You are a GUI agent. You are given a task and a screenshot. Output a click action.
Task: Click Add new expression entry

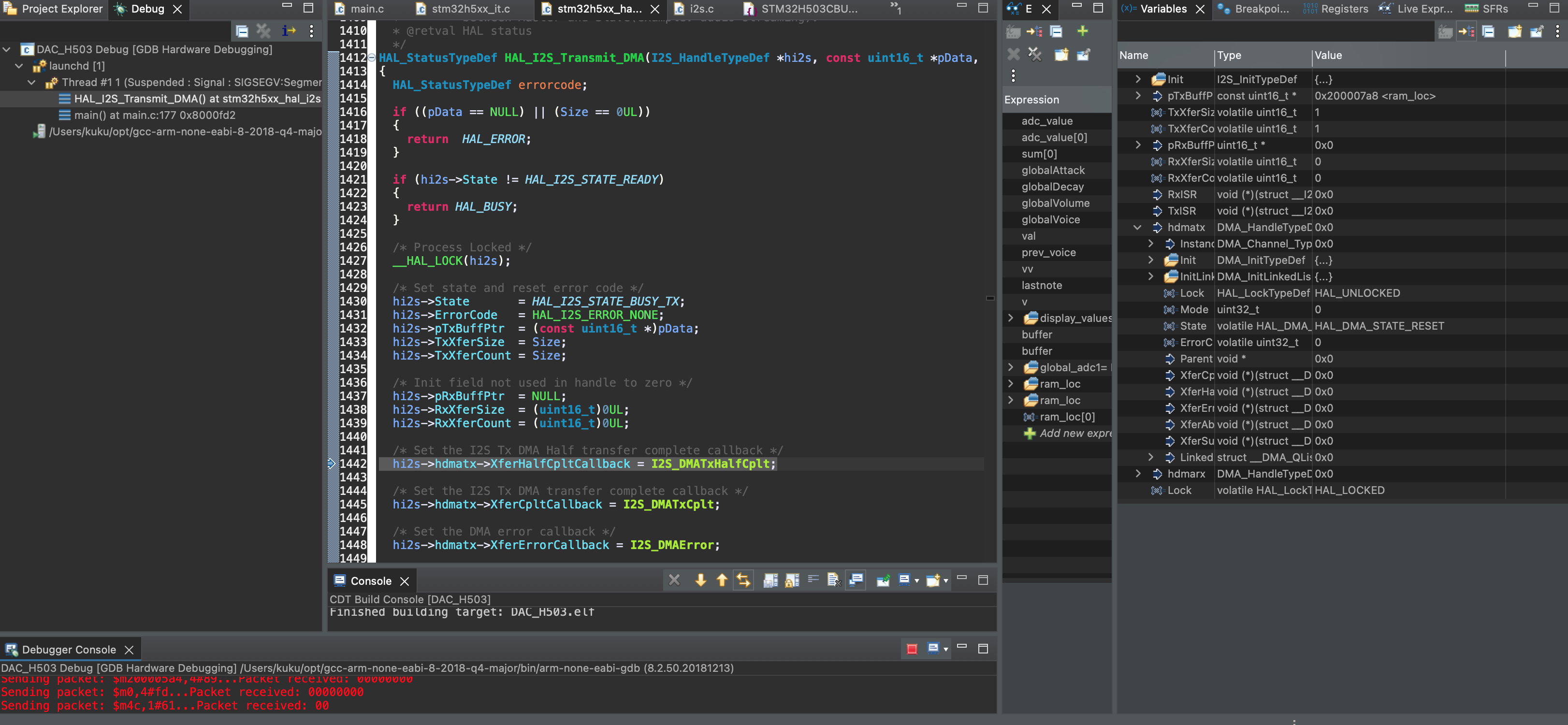[1074, 434]
